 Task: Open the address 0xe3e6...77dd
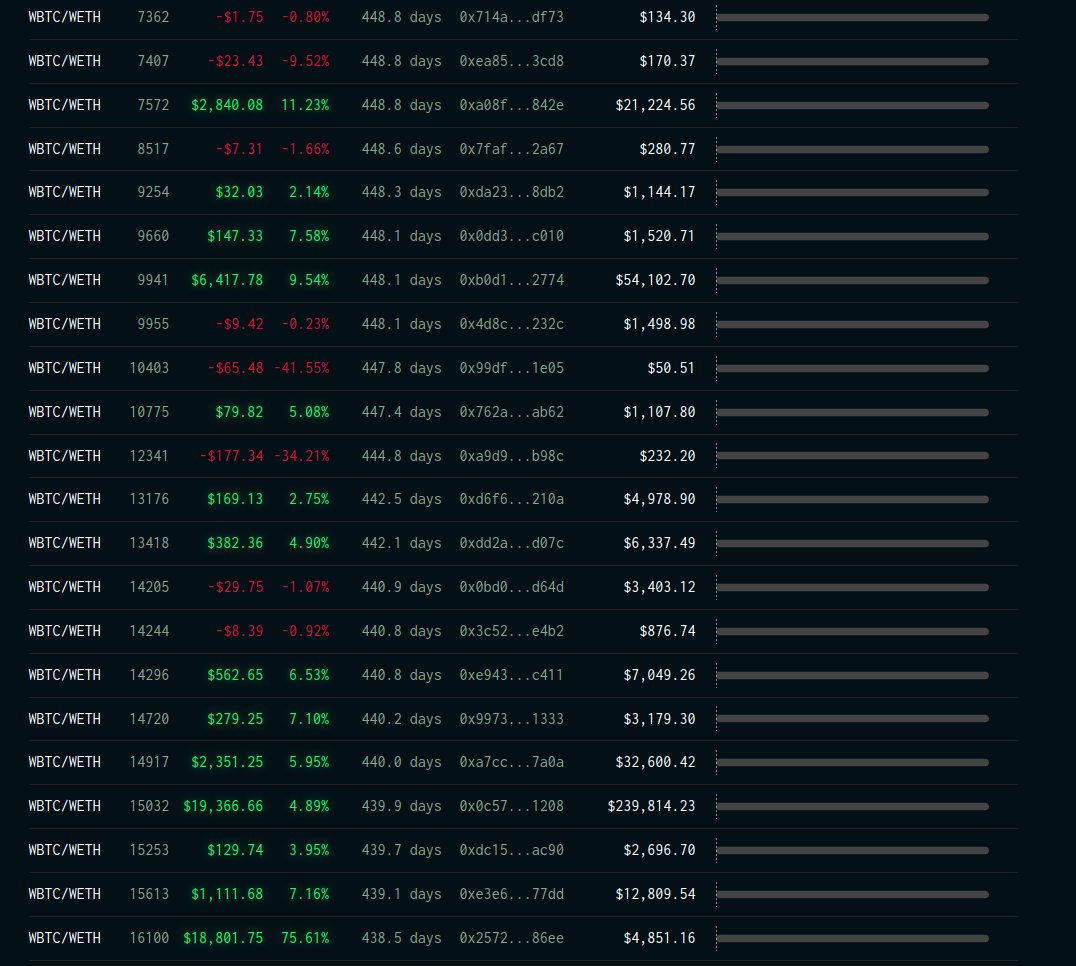[511, 894]
